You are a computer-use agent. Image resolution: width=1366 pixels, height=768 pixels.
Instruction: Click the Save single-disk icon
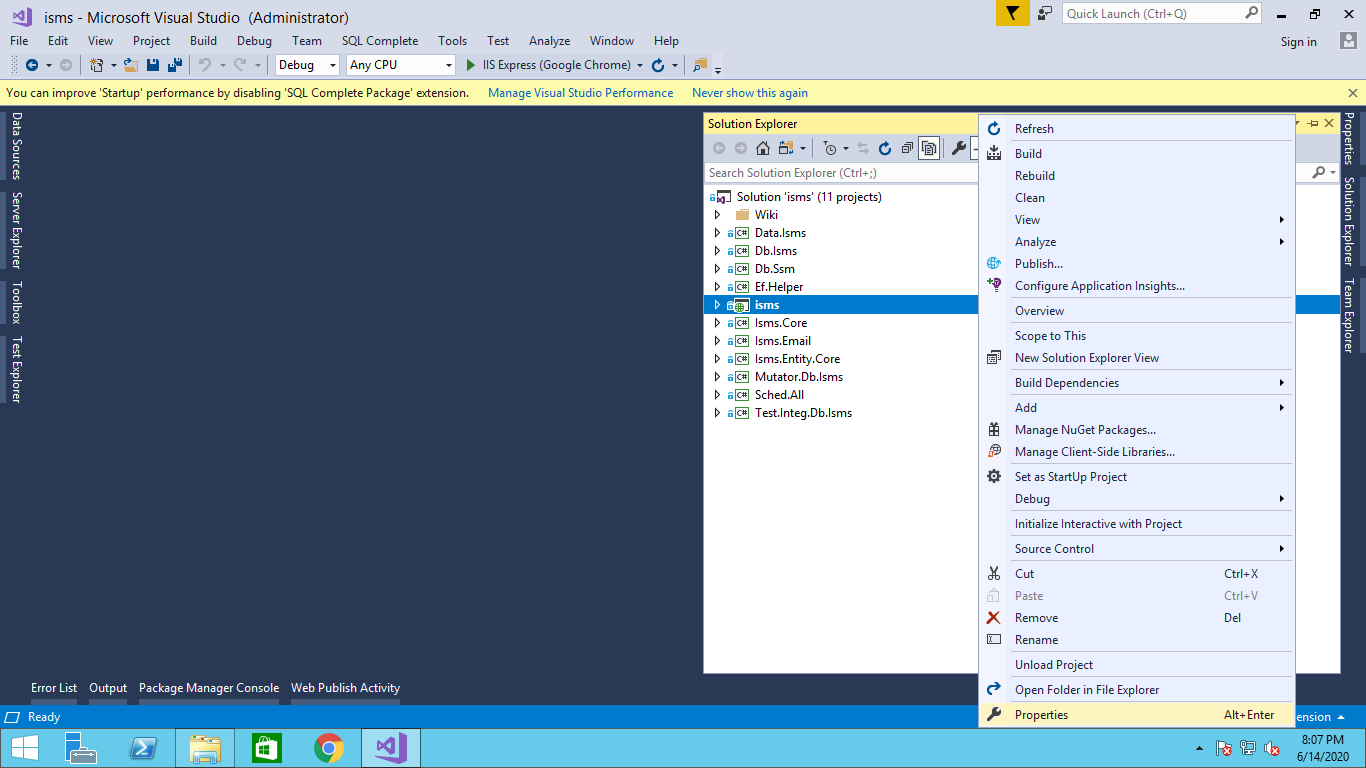point(153,65)
